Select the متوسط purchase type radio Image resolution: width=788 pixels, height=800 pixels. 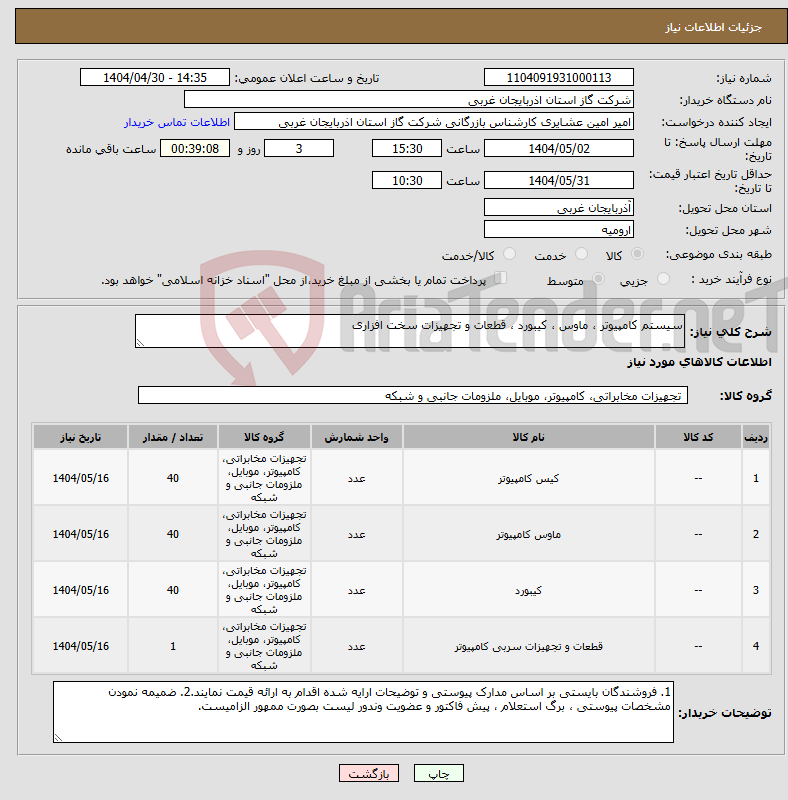598,279
